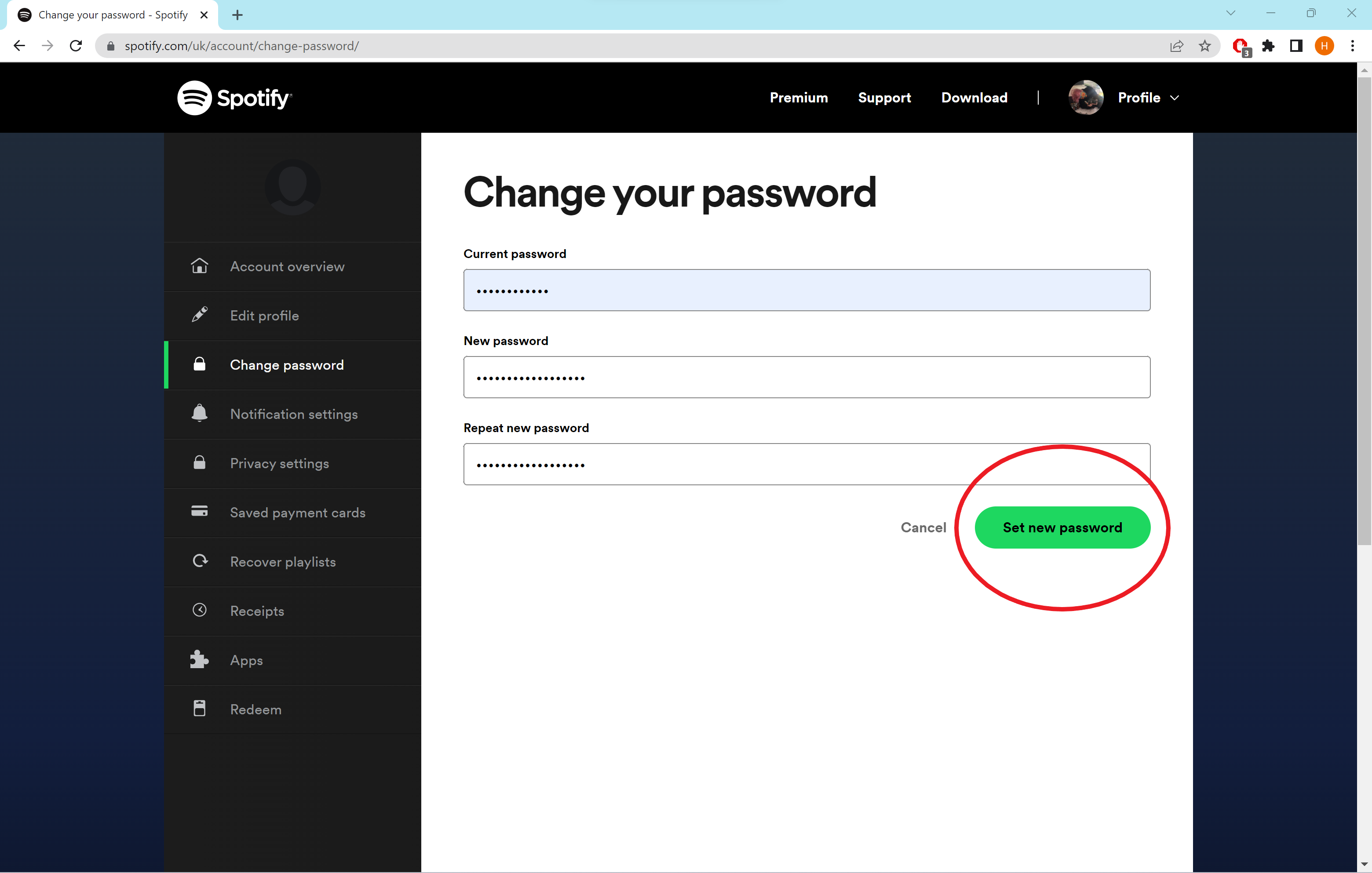
Task: Click Cancel next to Set new password
Action: click(923, 527)
